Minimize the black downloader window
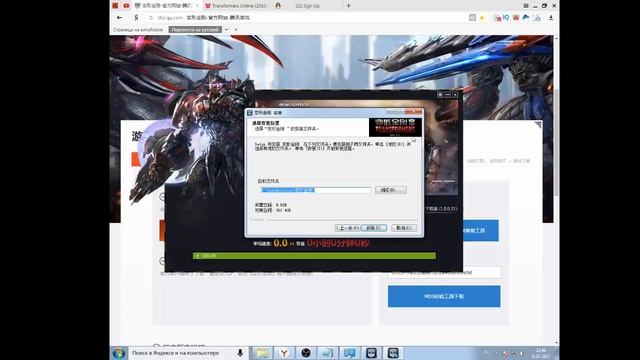The width and height of the screenshot is (640, 360). pyautogui.click(x=448, y=95)
